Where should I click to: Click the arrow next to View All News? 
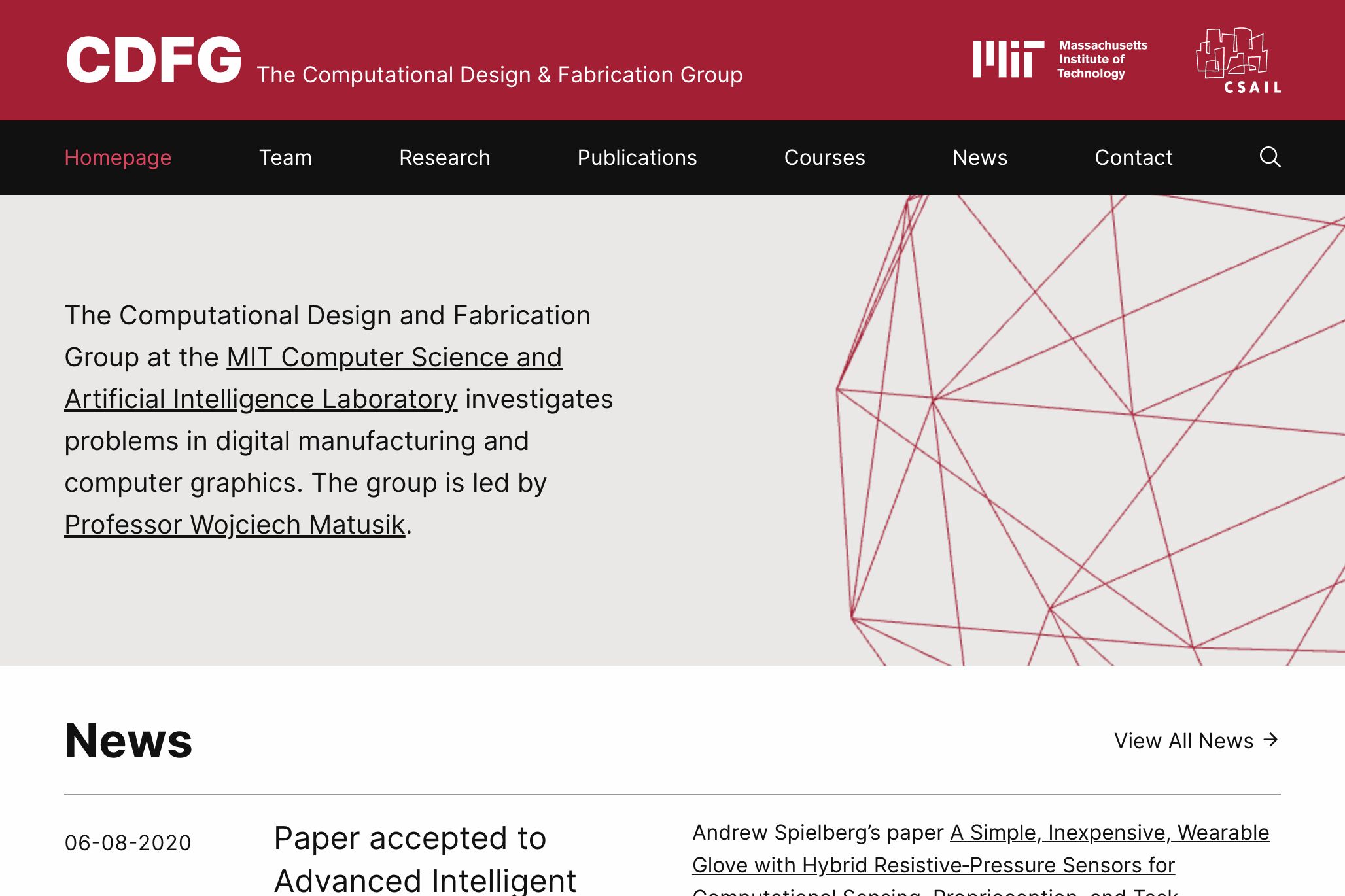(x=1272, y=741)
